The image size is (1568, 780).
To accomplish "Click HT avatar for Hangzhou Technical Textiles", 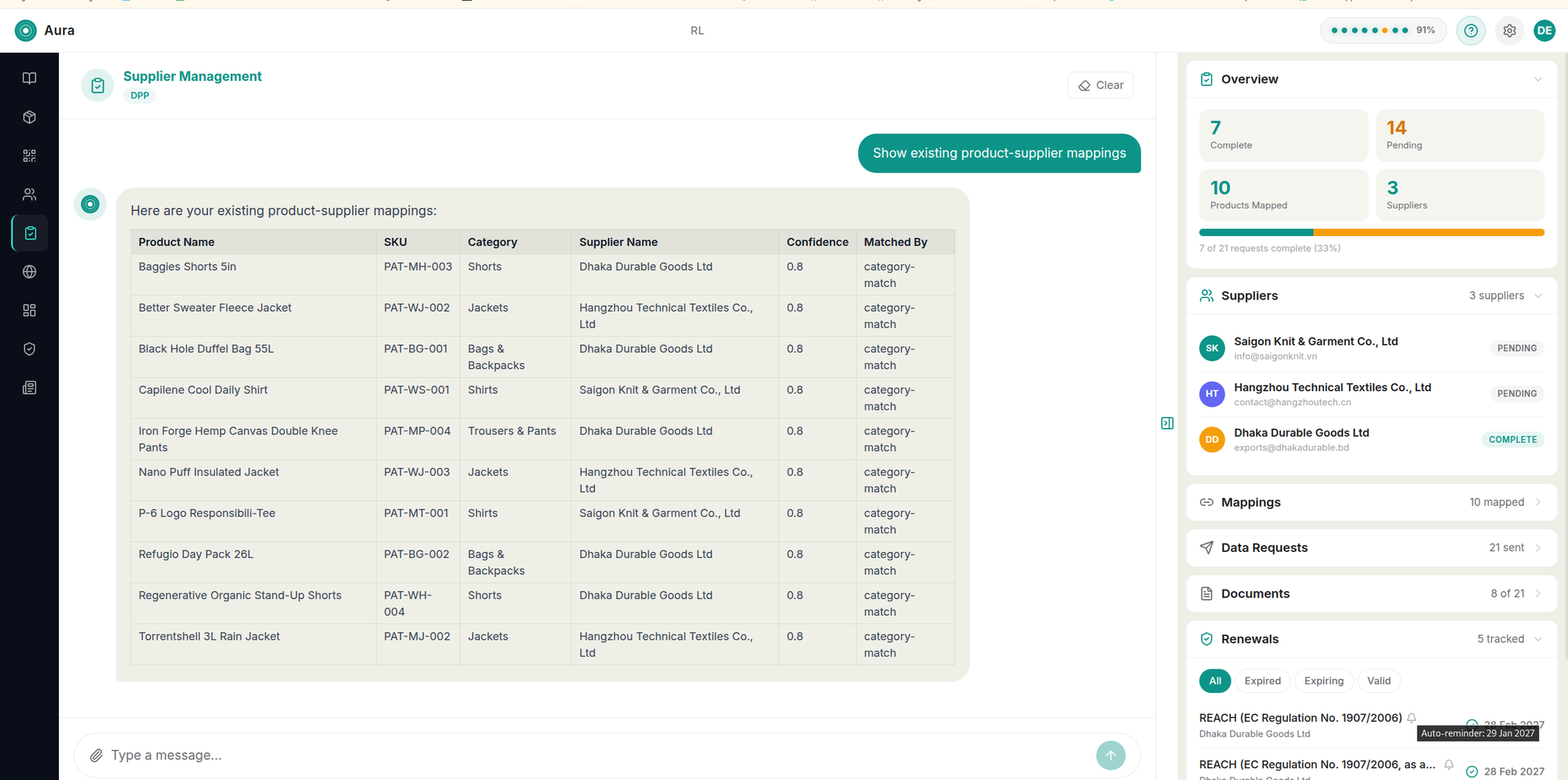I will pyautogui.click(x=1212, y=394).
